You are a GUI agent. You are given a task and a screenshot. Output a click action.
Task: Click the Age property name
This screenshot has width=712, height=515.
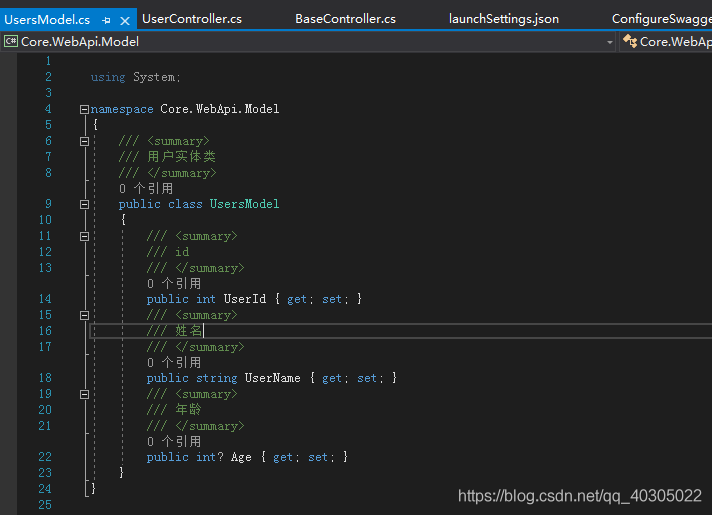[241, 457]
